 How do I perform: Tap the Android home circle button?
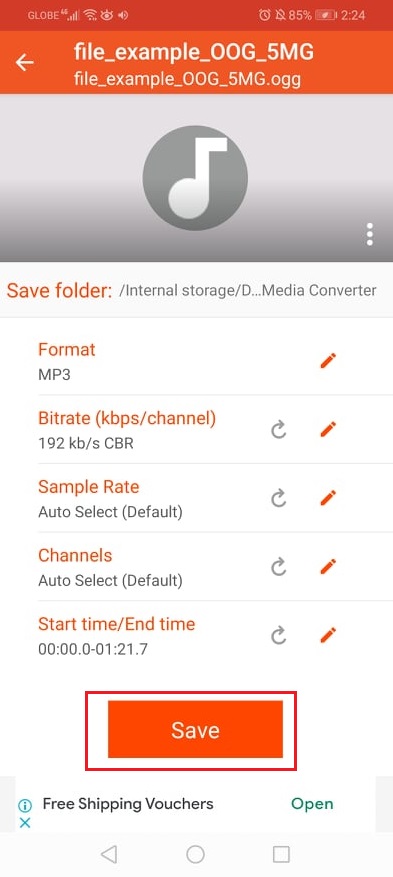point(195,854)
